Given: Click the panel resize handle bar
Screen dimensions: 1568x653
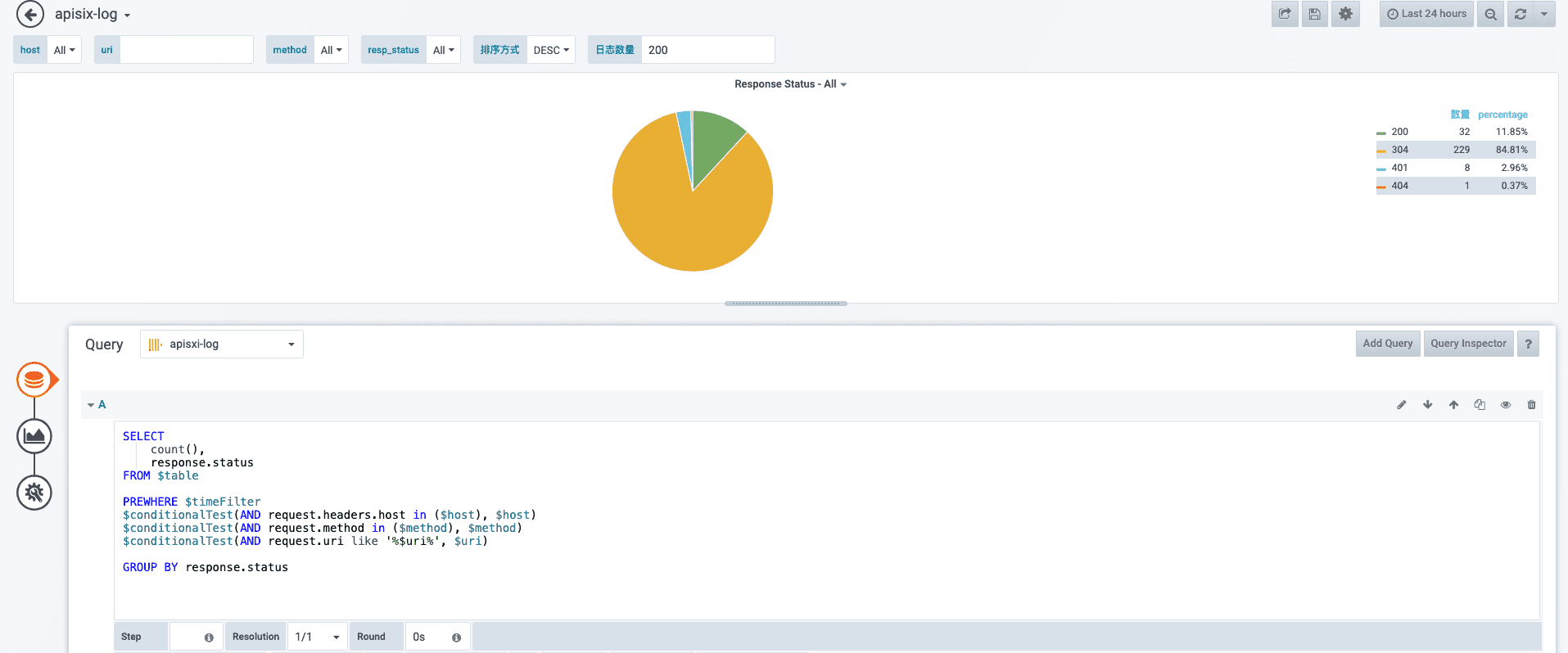Looking at the screenshot, I should 786,304.
